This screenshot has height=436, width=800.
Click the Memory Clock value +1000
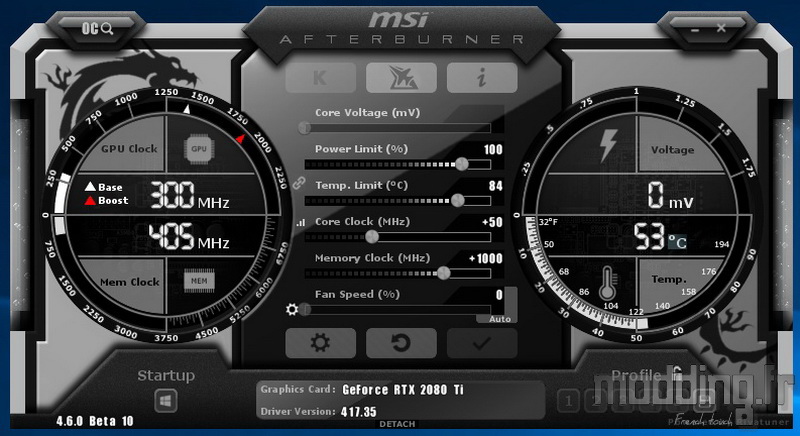[486, 259]
